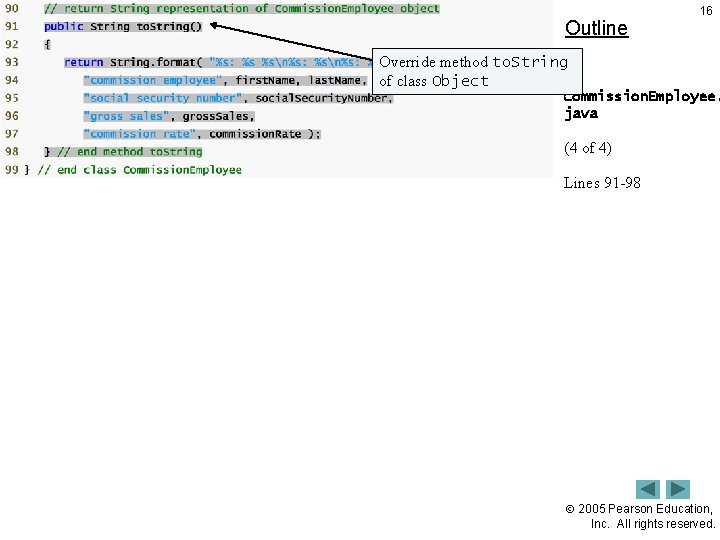Advance with the next slide arrow

coord(678,489)
